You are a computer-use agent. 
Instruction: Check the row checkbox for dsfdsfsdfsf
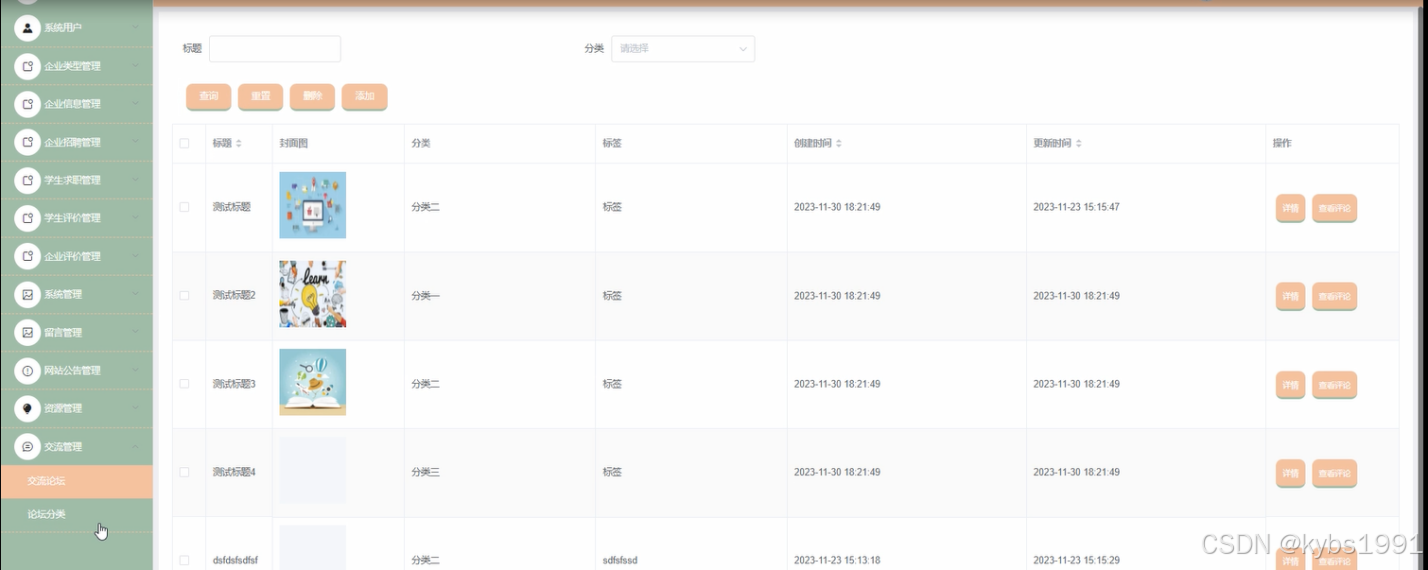184,560
